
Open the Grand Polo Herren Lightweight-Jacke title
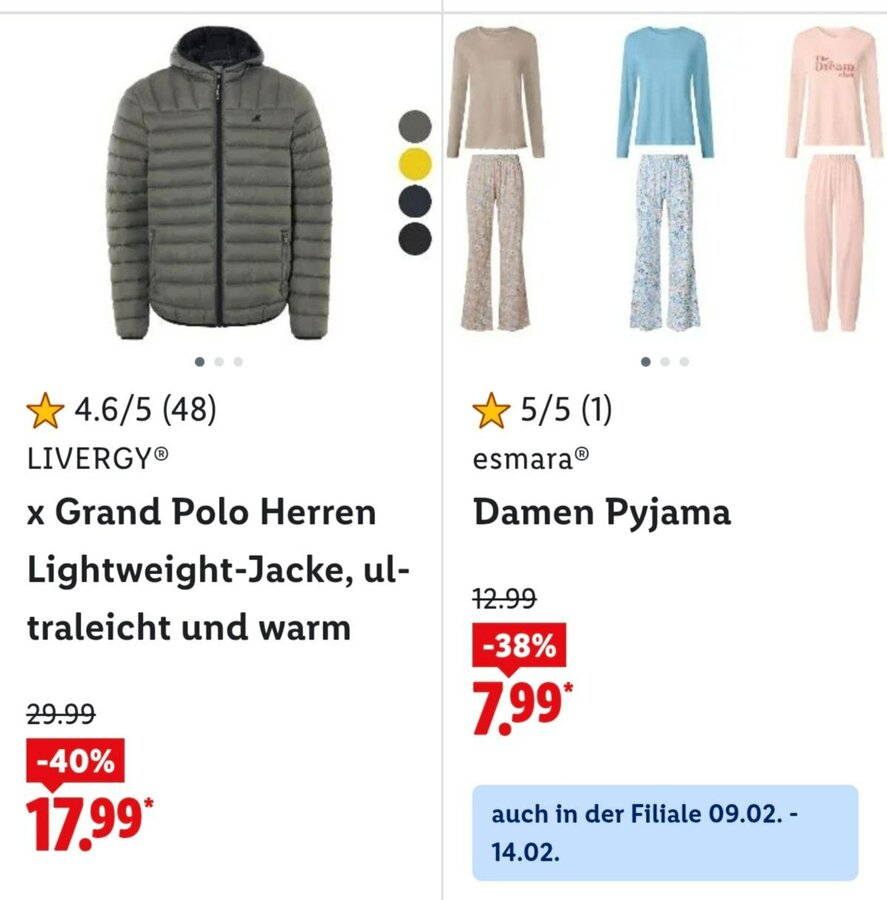(218, 569)
